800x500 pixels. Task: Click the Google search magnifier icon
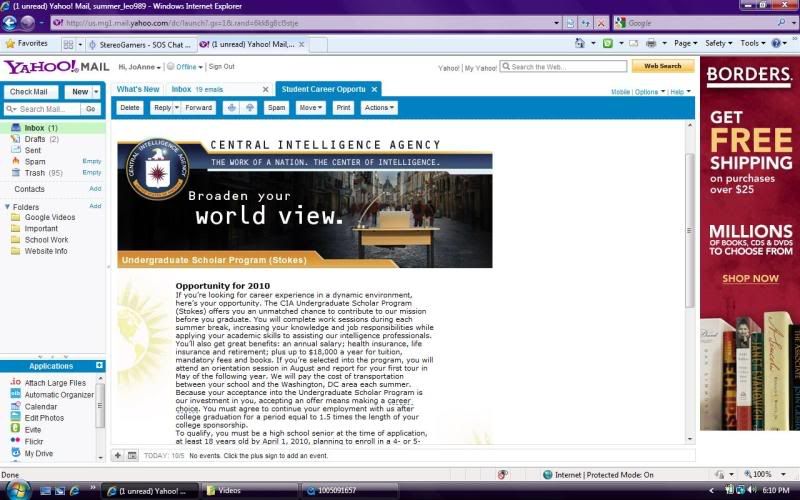(781, 23)
